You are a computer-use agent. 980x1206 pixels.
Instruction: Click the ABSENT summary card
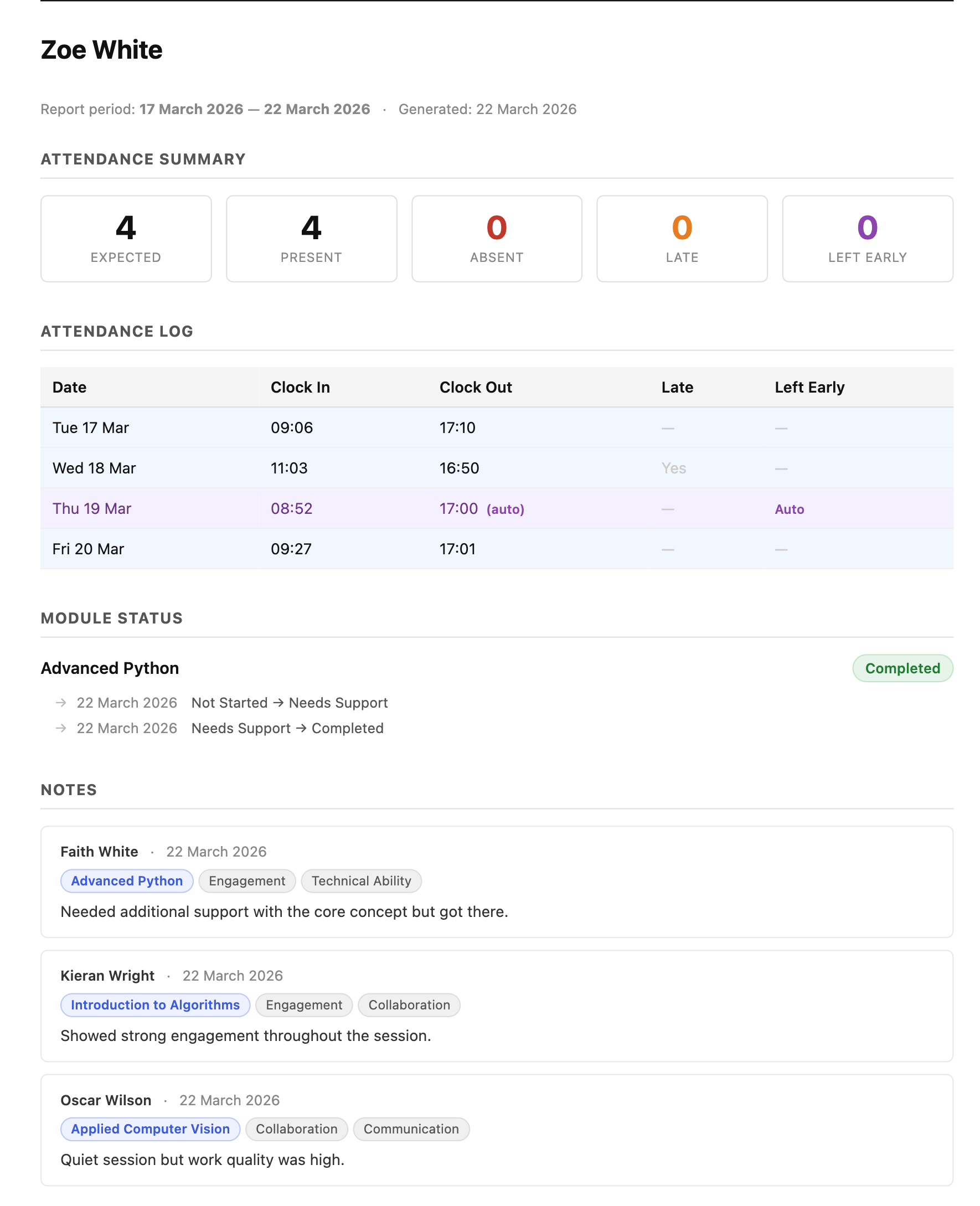pos(496,238)
